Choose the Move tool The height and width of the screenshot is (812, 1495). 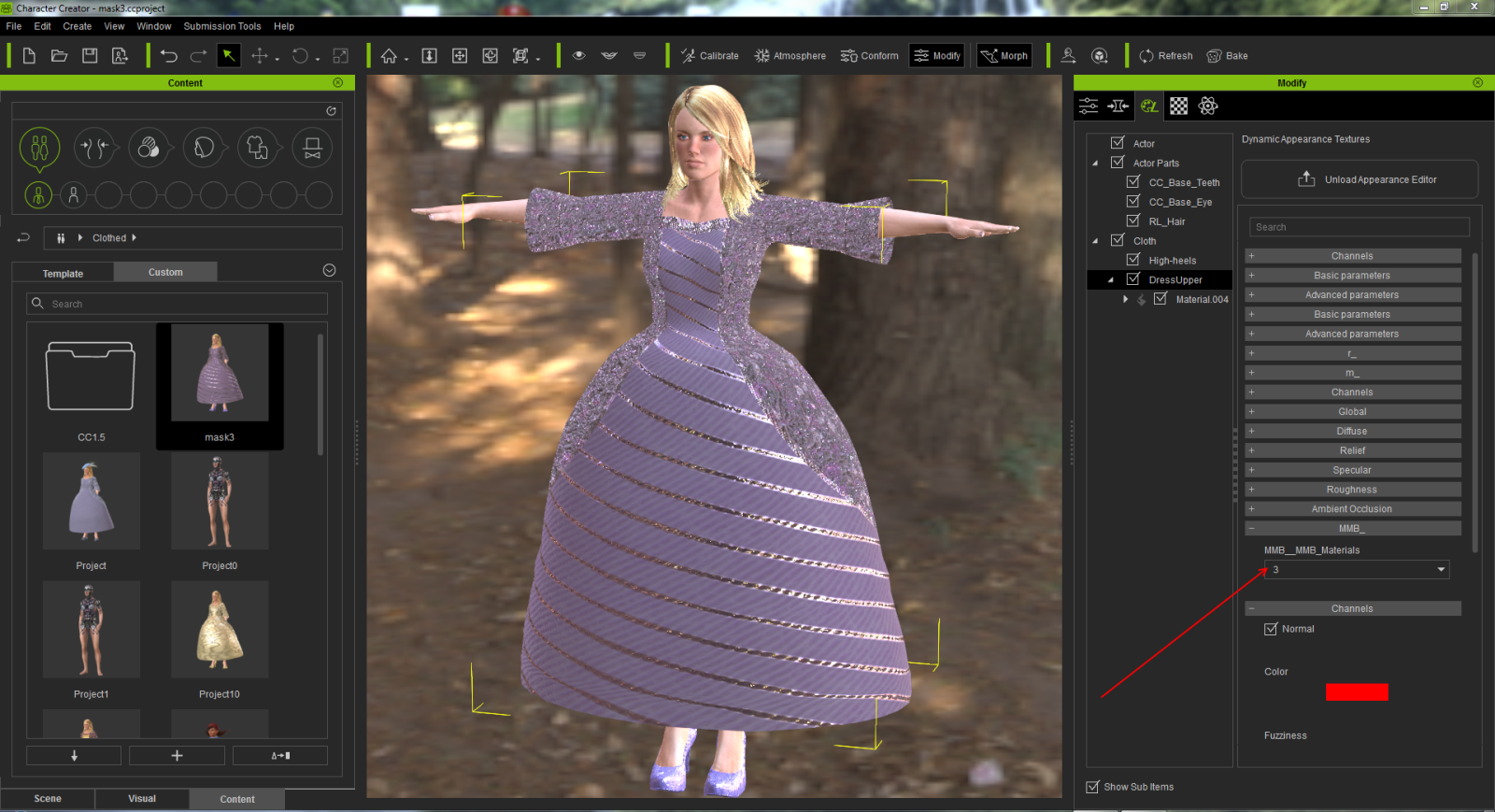pyautogui.click(x=260, y=56)
